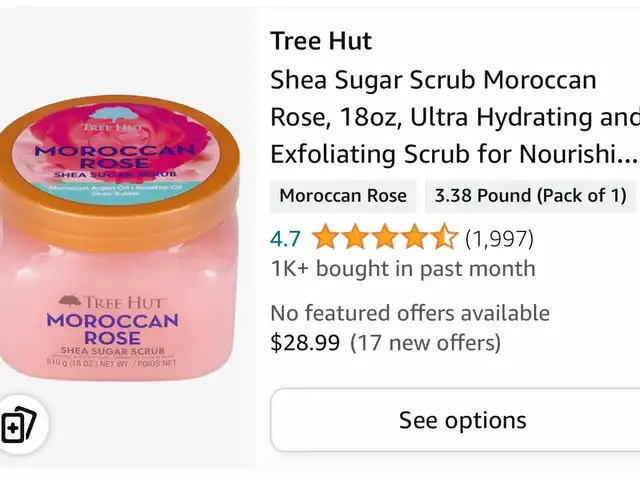
Task: Click the Tree Hut logo on the jar label
Action: (111, 302)
